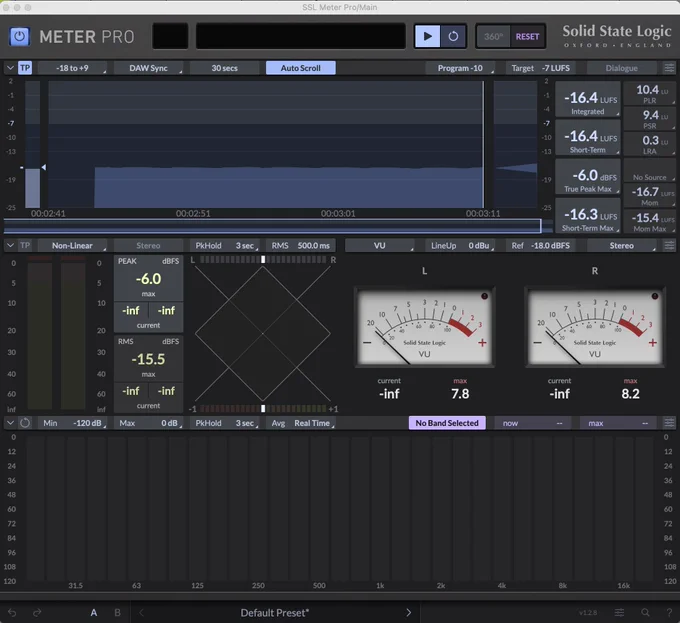Click the RESET button
This screenshot has height=623, width=680.
coord(527,36)
